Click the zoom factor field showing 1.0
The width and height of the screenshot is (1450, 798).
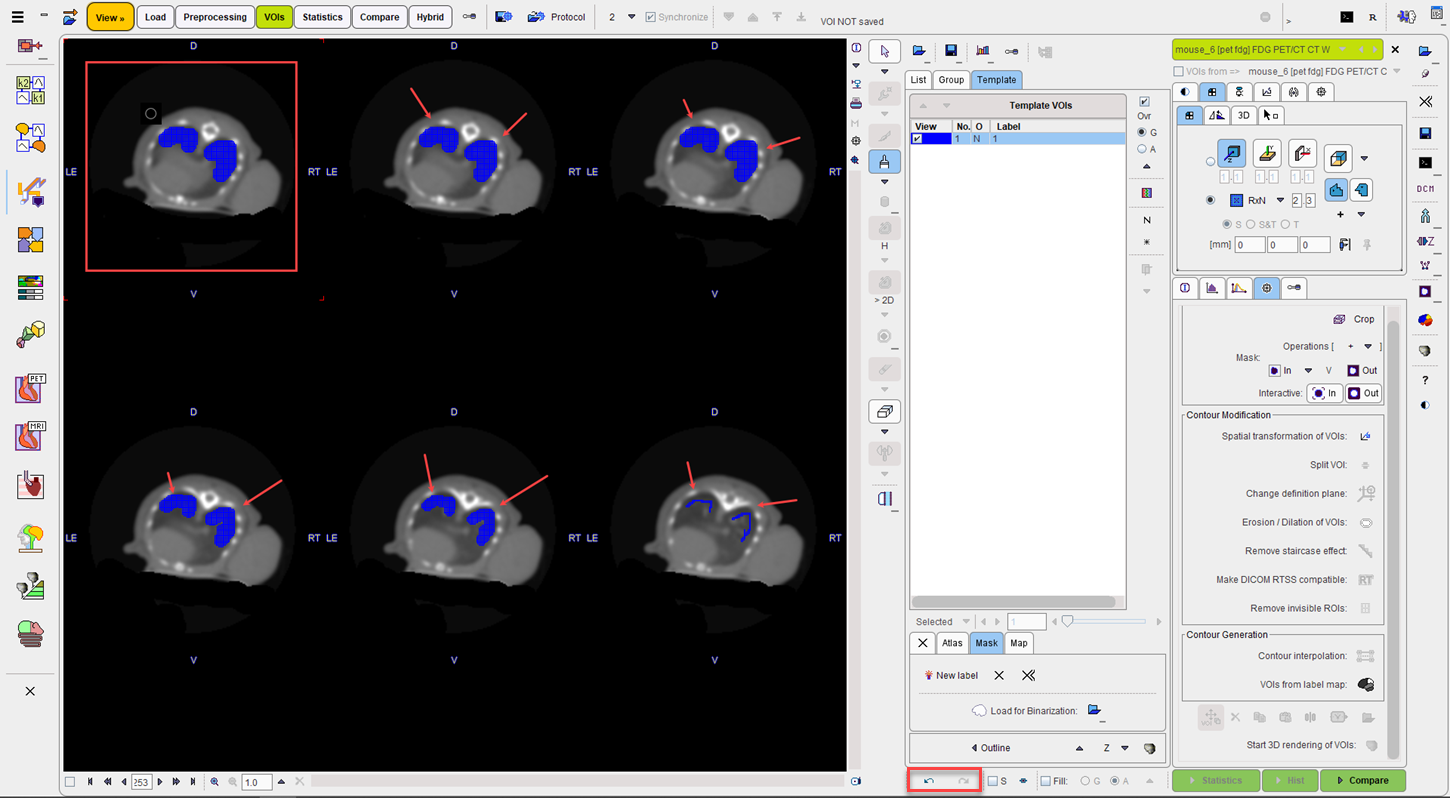[256, 782]
